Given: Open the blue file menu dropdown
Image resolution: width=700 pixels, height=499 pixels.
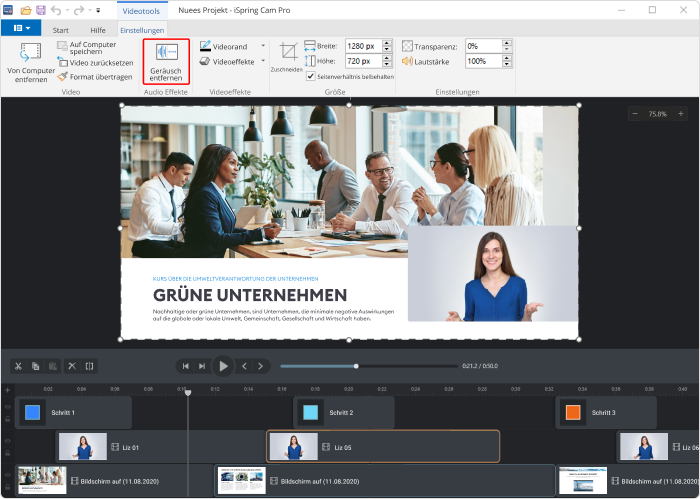Looking at the screenshot, I should [21, 28].
